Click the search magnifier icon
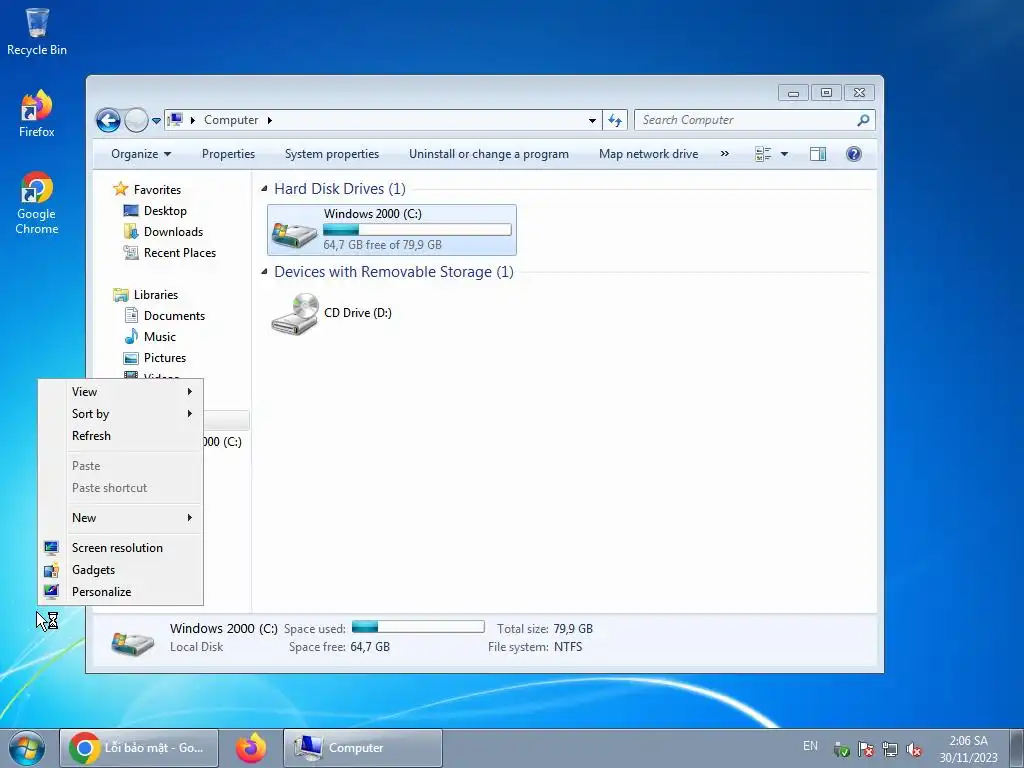1024x768 pixels. click(863, 120)
